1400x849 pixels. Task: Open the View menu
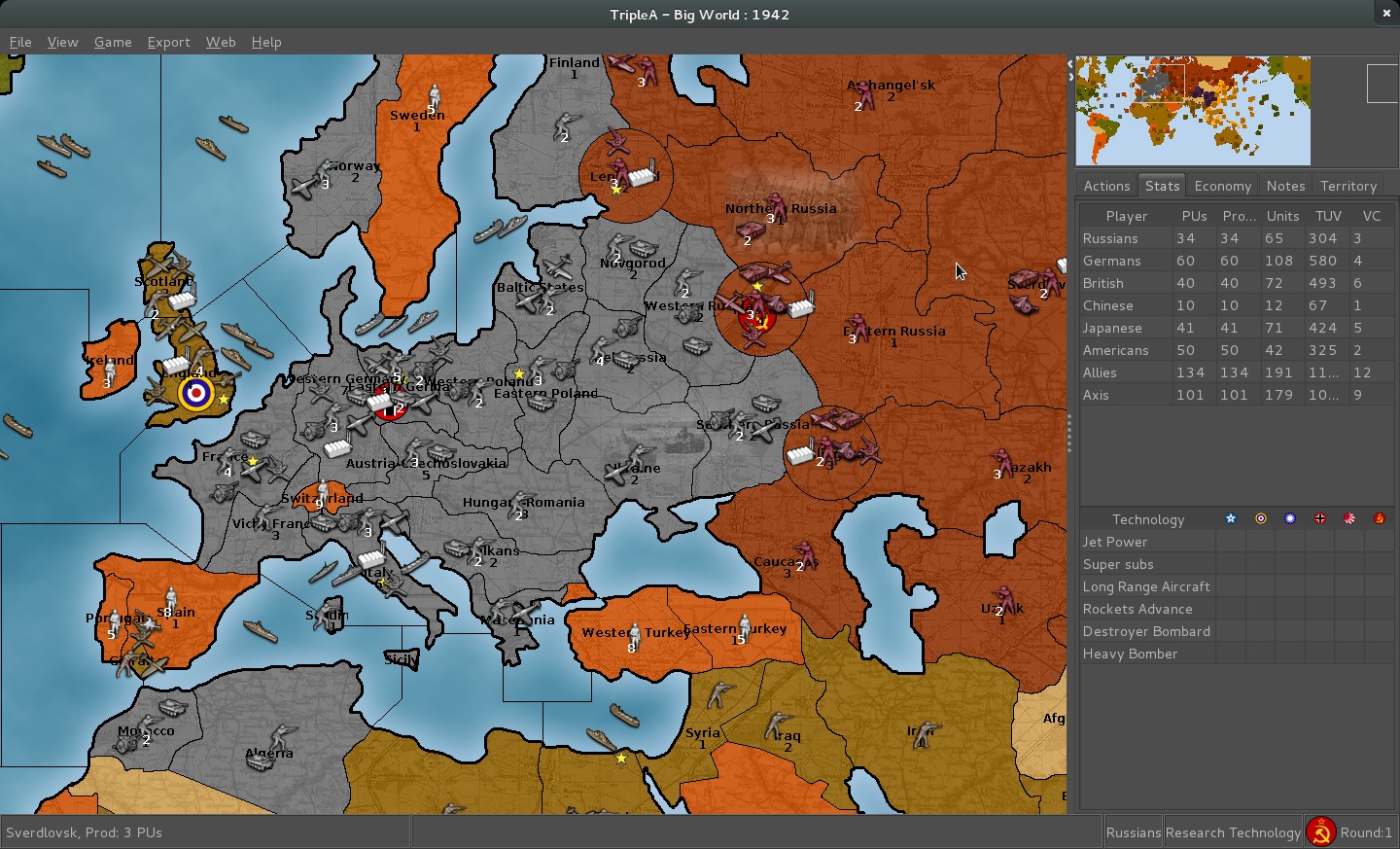[62, 42]
